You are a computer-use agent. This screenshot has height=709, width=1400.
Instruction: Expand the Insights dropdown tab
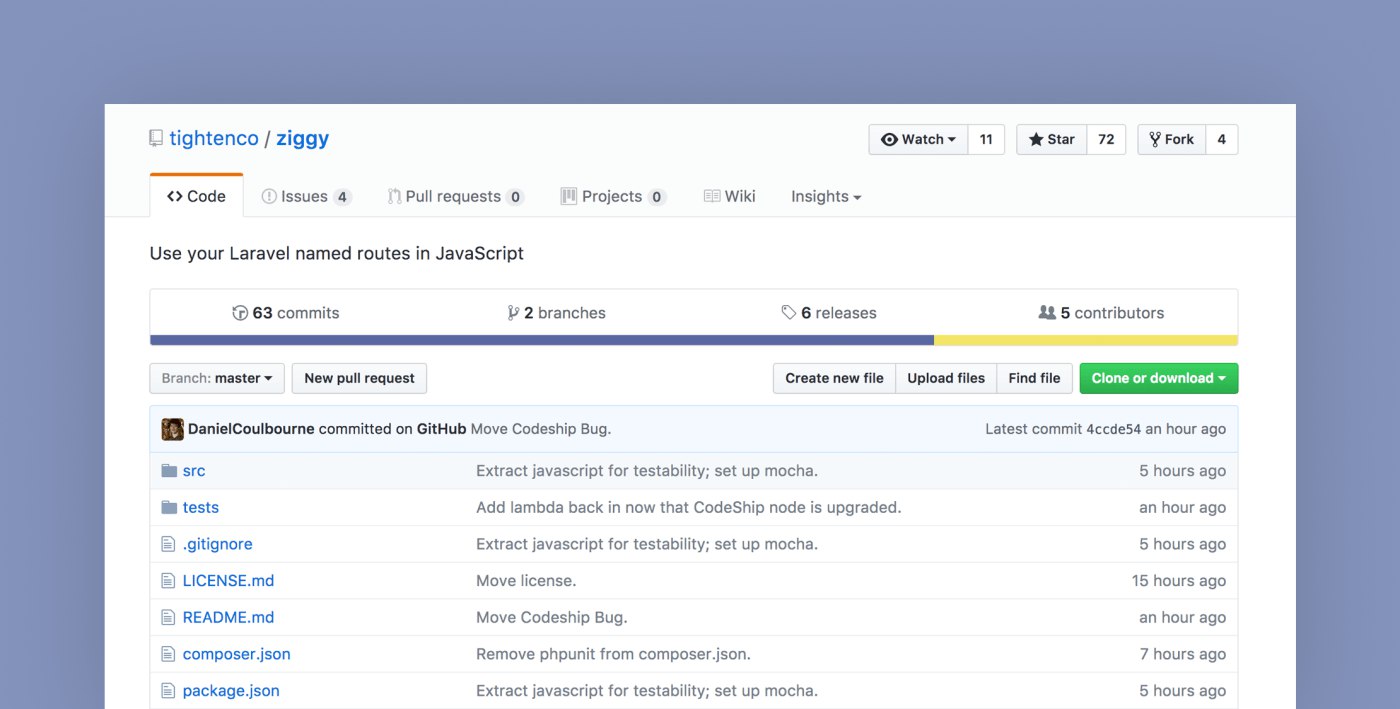pyautogui.click(x=826, y=197)
